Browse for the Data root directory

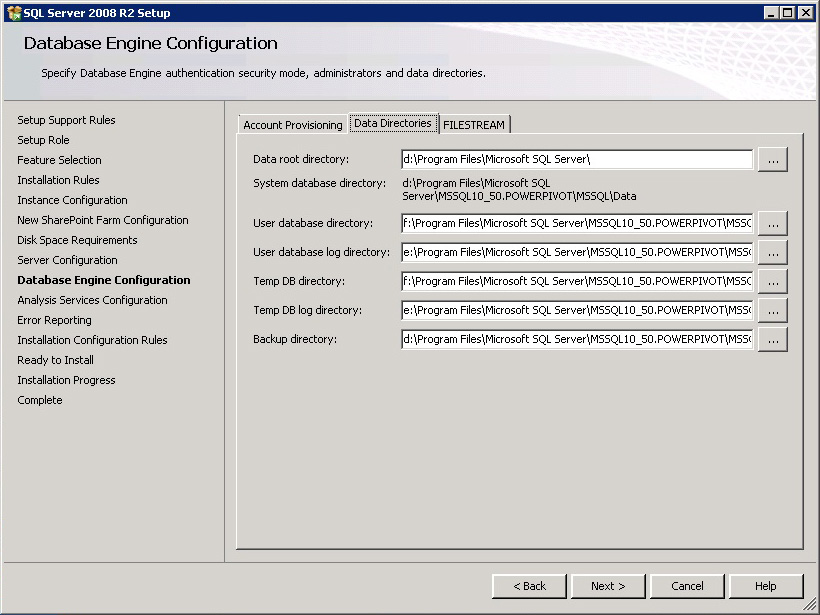(x=773, y=160)
